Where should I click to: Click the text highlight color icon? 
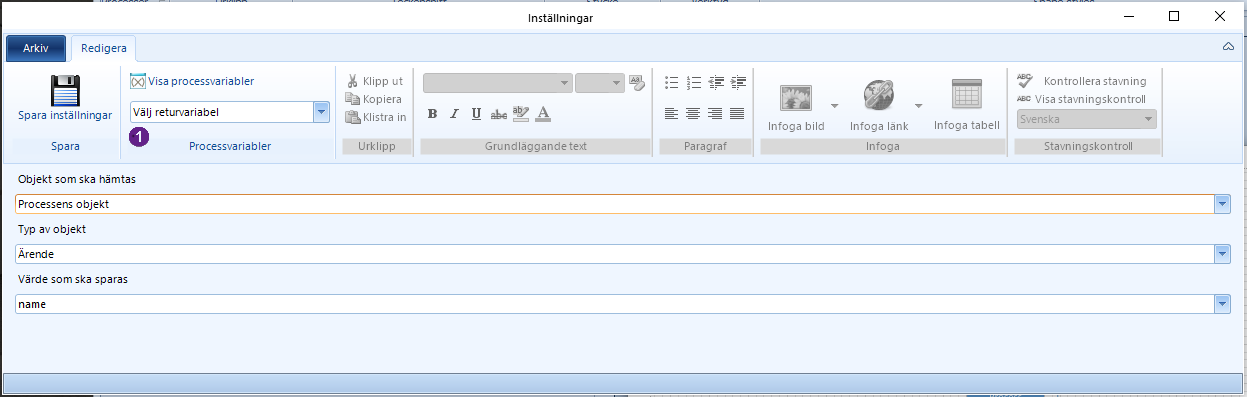click(x=521, y=113)
